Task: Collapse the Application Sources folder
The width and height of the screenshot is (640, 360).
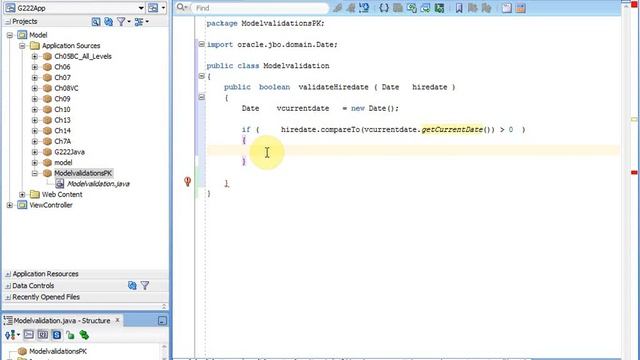Action: (22, 46)
